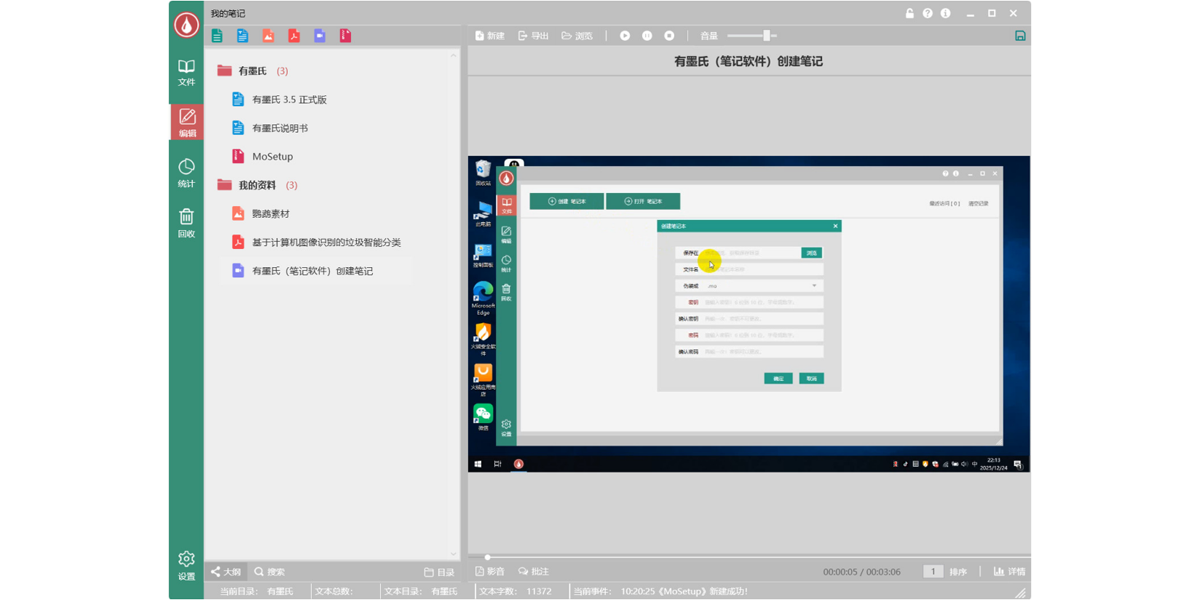Open the note 有墨氏 3.5 正式版

[289, 100]
